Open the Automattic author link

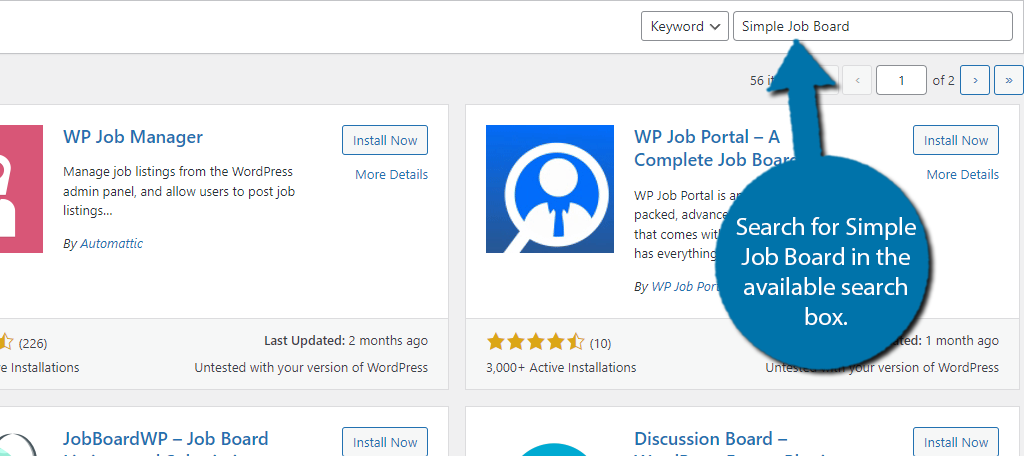coord(112,244)
